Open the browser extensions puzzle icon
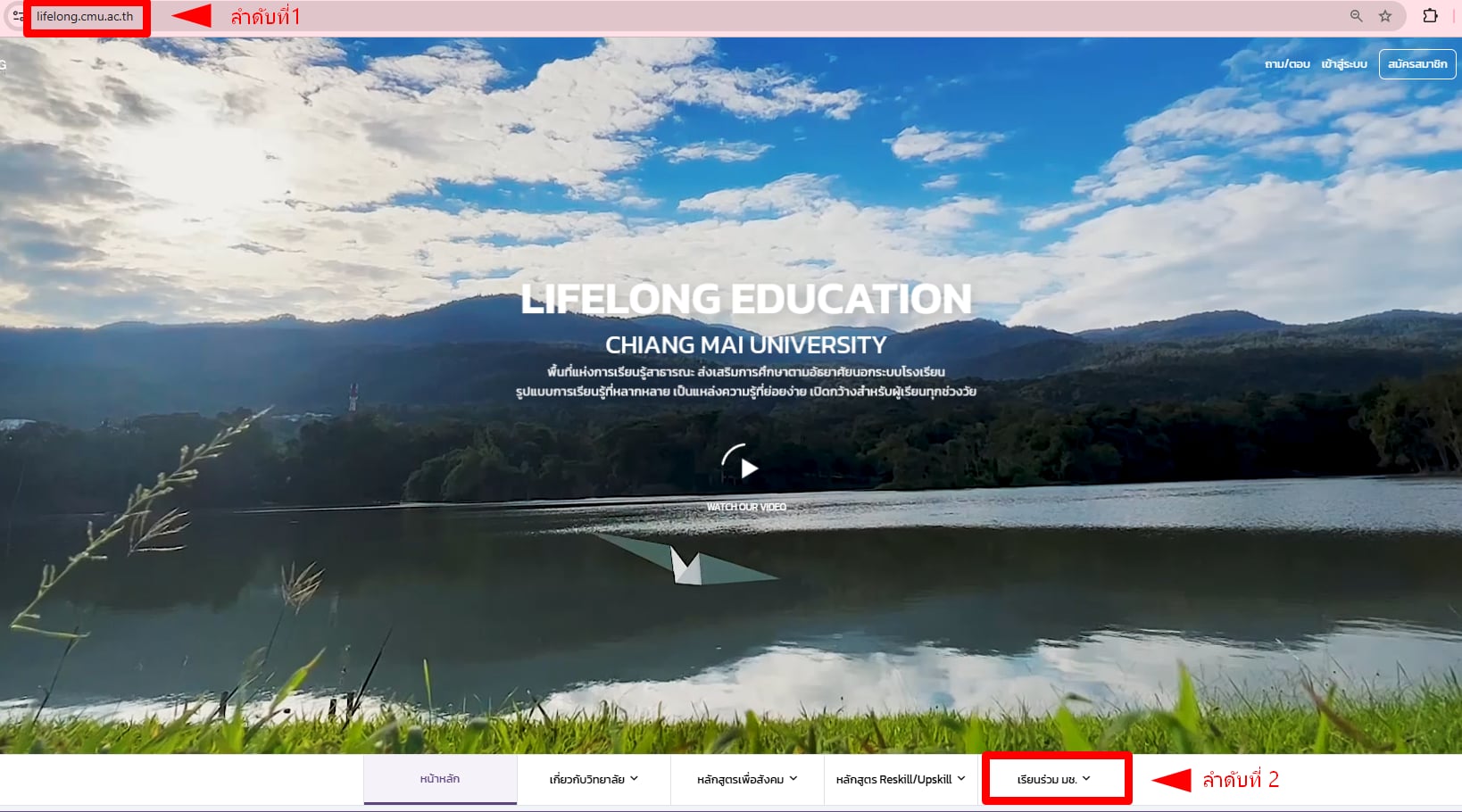 pos(1431,16)
